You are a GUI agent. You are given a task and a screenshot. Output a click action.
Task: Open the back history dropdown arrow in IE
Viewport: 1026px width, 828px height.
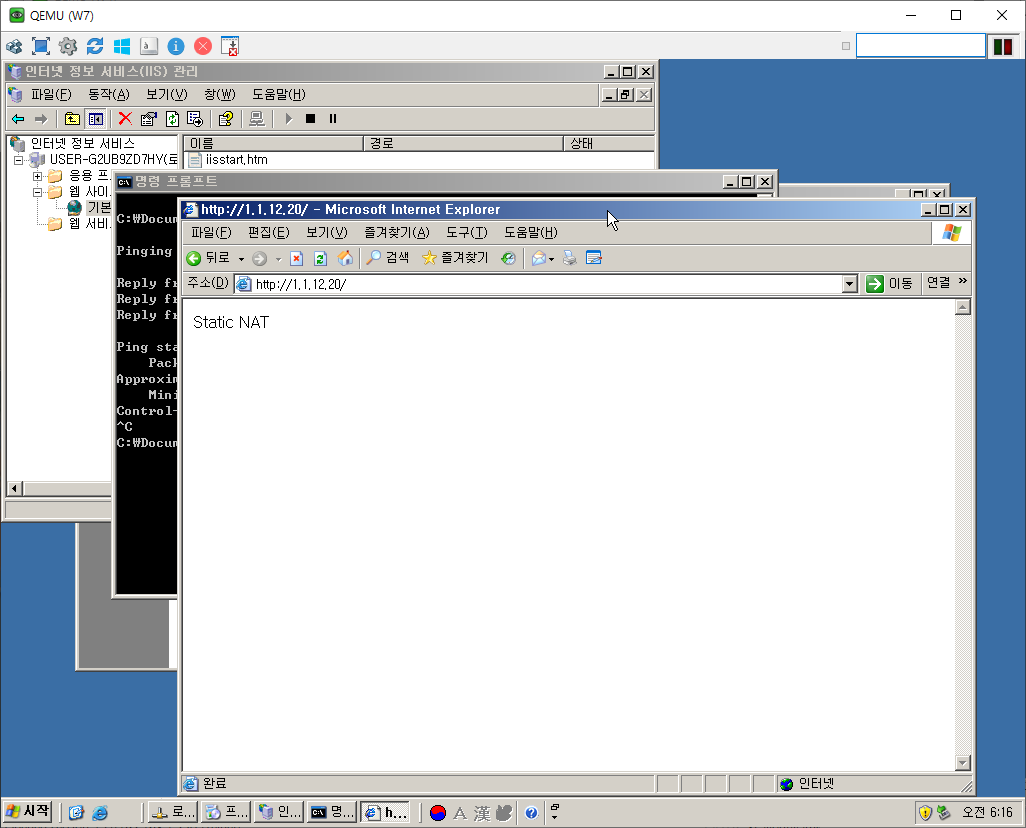coord(241,259)
